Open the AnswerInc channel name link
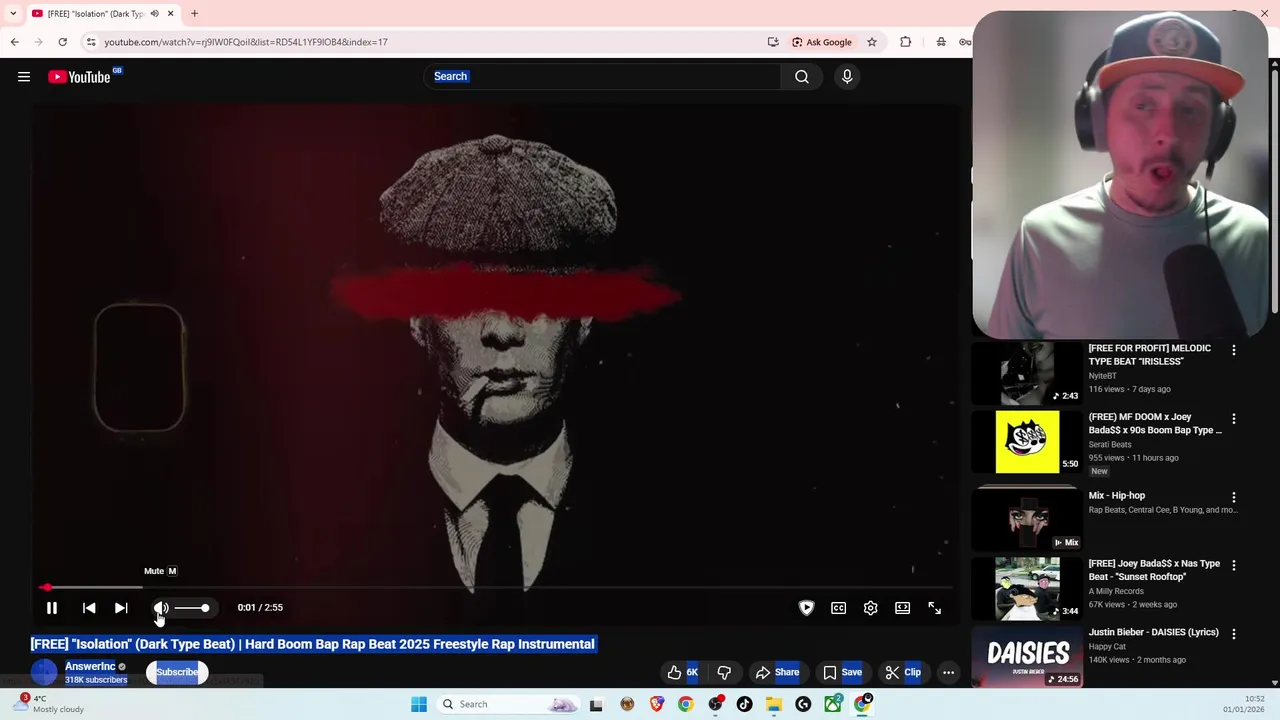Screen dimensions: 1280x720 90,667
